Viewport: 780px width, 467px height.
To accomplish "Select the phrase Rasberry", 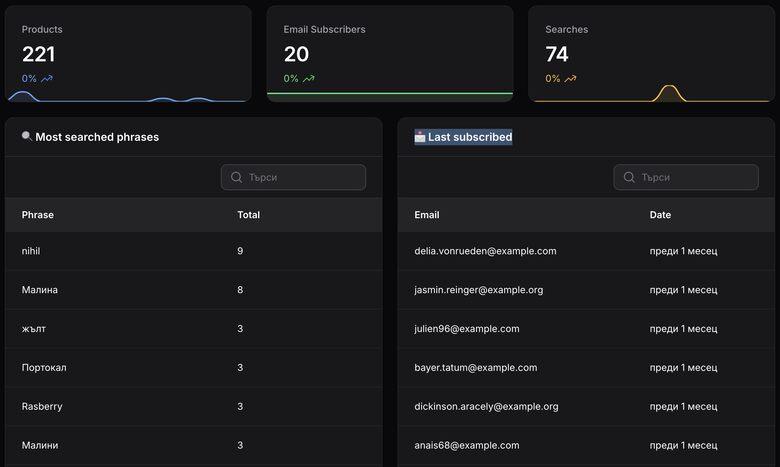I will coord(42,406).
